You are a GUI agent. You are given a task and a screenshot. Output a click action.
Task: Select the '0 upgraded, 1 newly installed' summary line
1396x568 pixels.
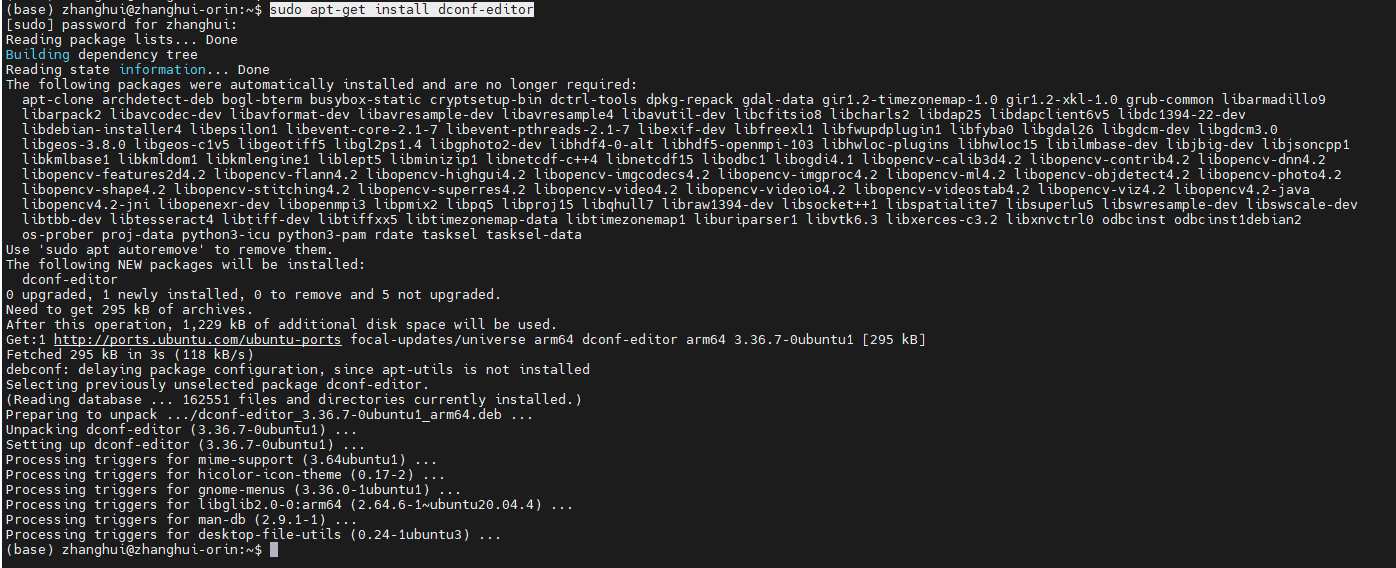(253, 295)
